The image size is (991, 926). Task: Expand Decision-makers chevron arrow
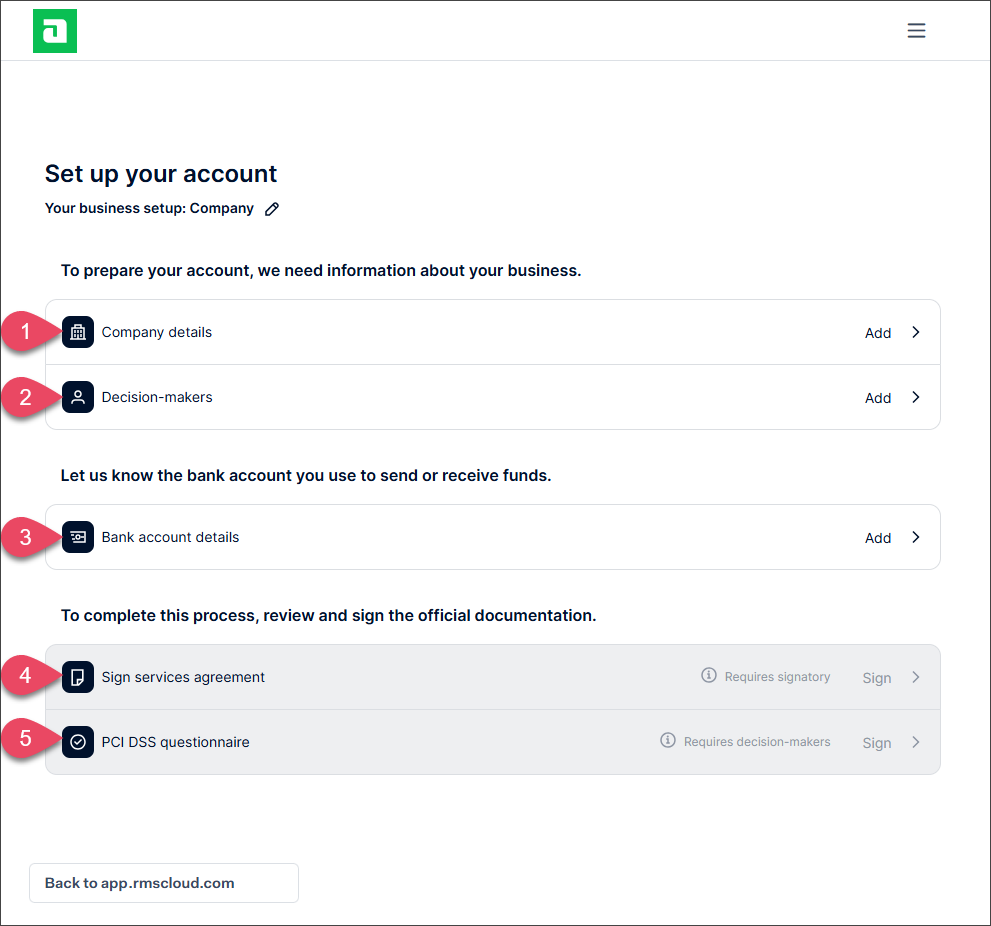tap(916, 397)
